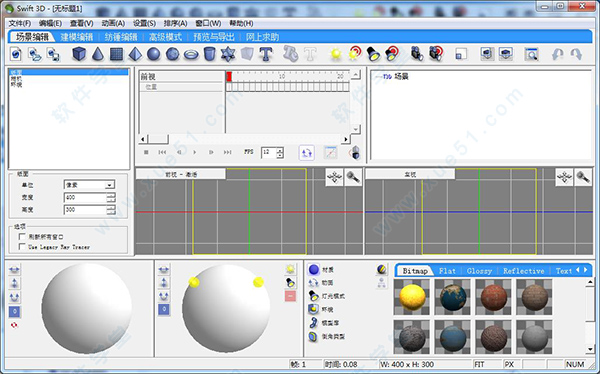The height and width of the screenshot is (374, 600).
Task: Click the loop animation toggle icon
Action: point(307,152)
